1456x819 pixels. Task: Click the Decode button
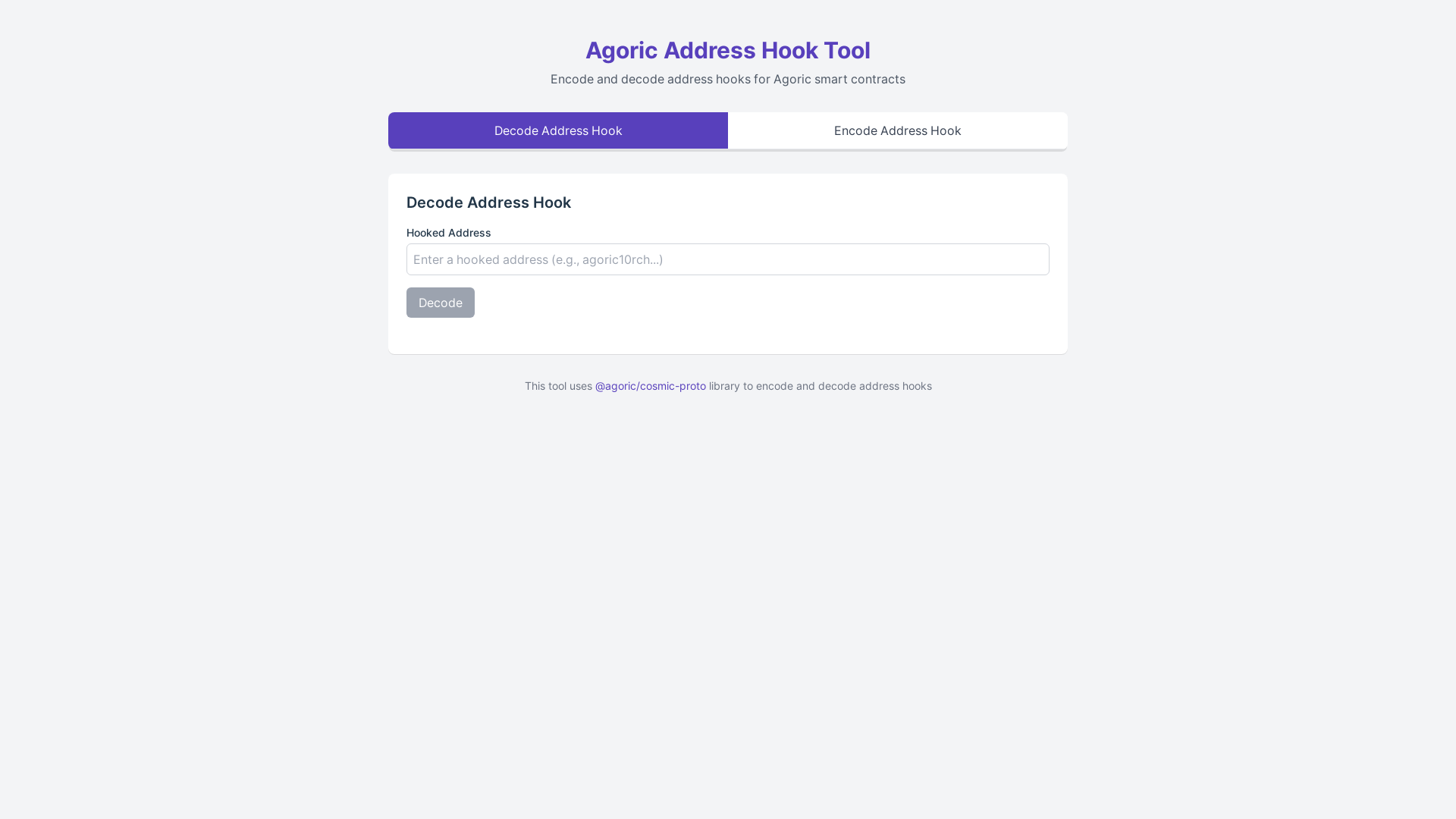click(441, 303)
